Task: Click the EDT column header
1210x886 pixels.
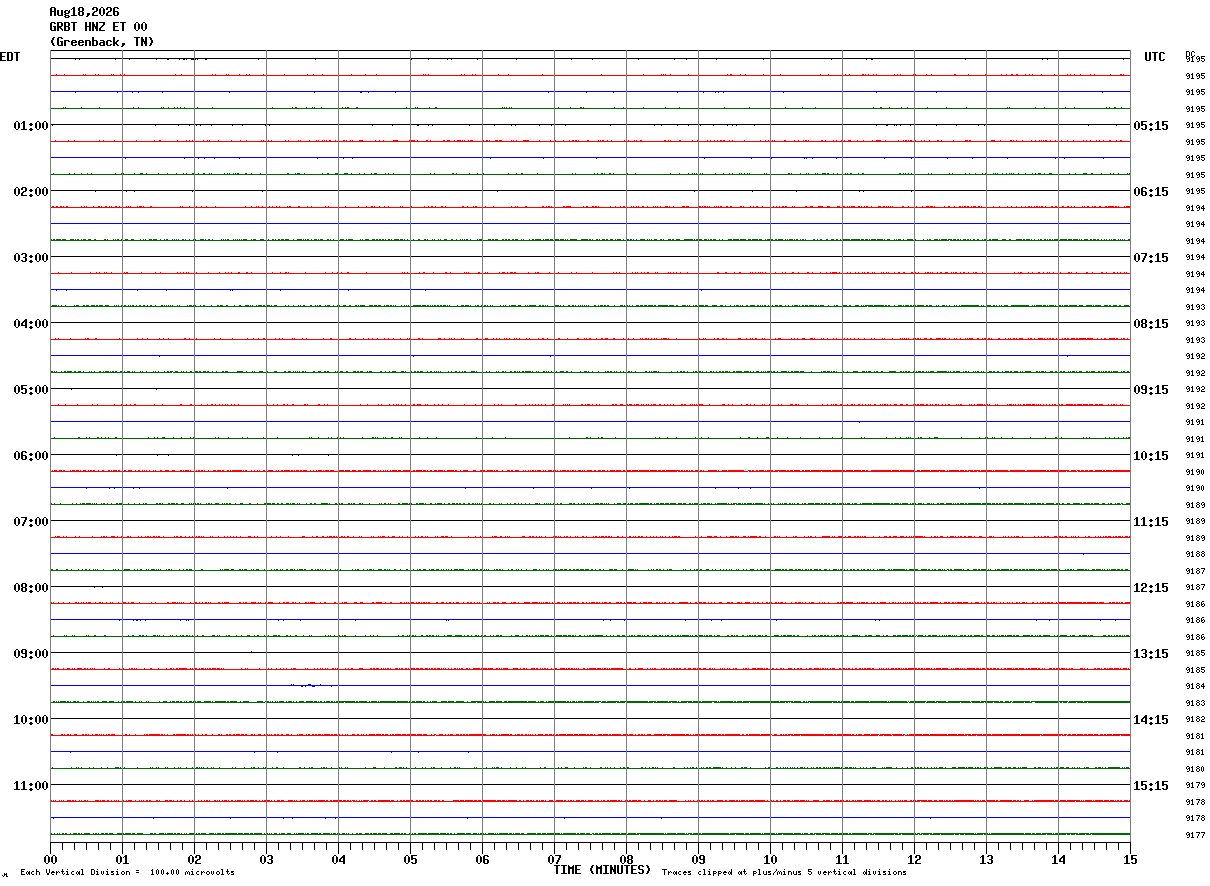Action: tap(9, 57)
